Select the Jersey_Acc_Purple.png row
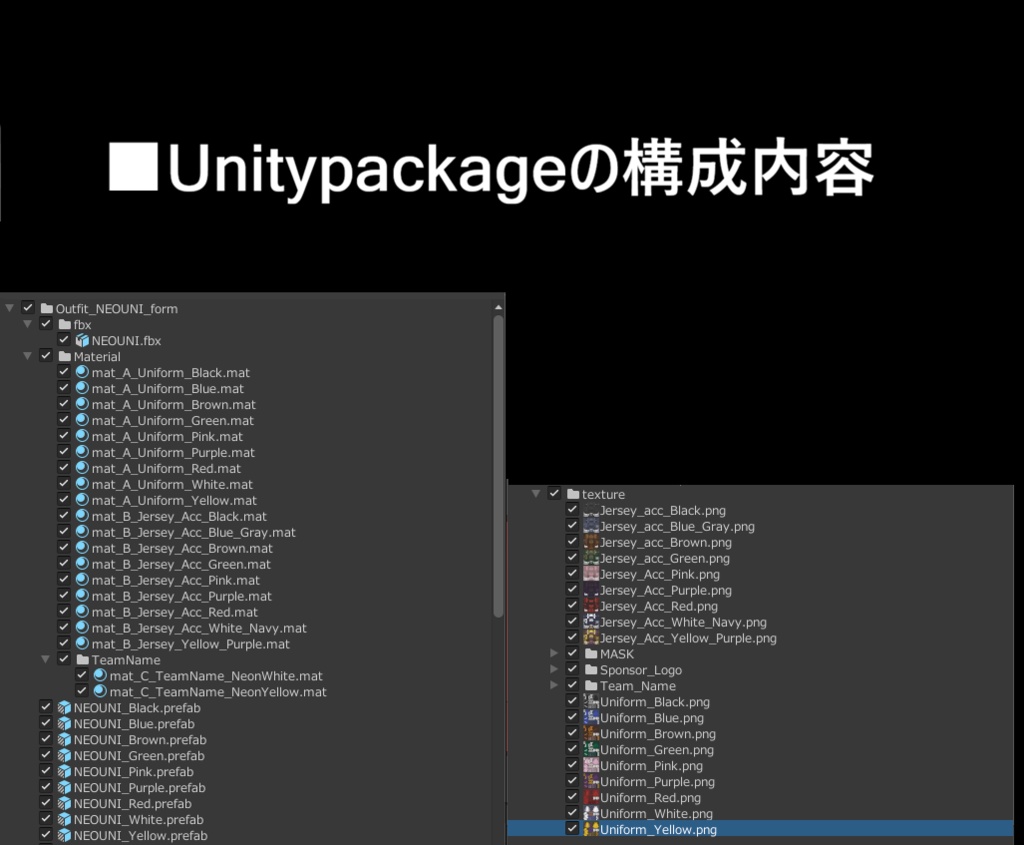The height and width of the screenshot is (845, 1024). (761, 590)
